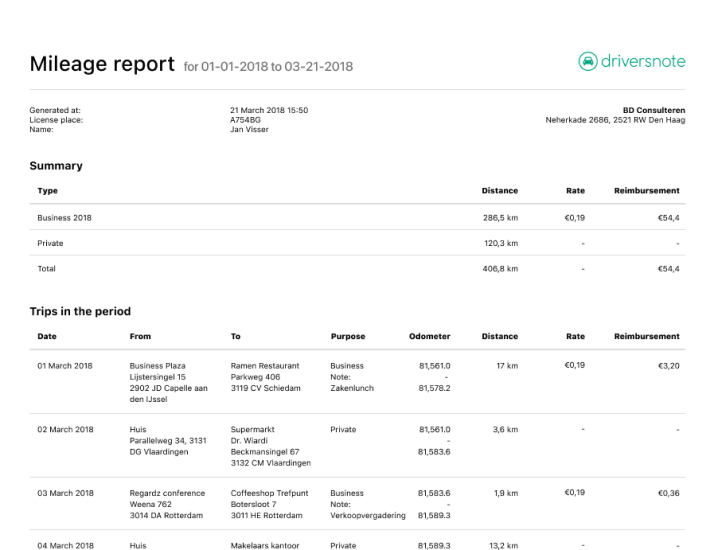Select address 'Parallelweg 34, 3131' in 02 March trip
The width and height of the screenshot is (714, 550).
tap(168, 441)
